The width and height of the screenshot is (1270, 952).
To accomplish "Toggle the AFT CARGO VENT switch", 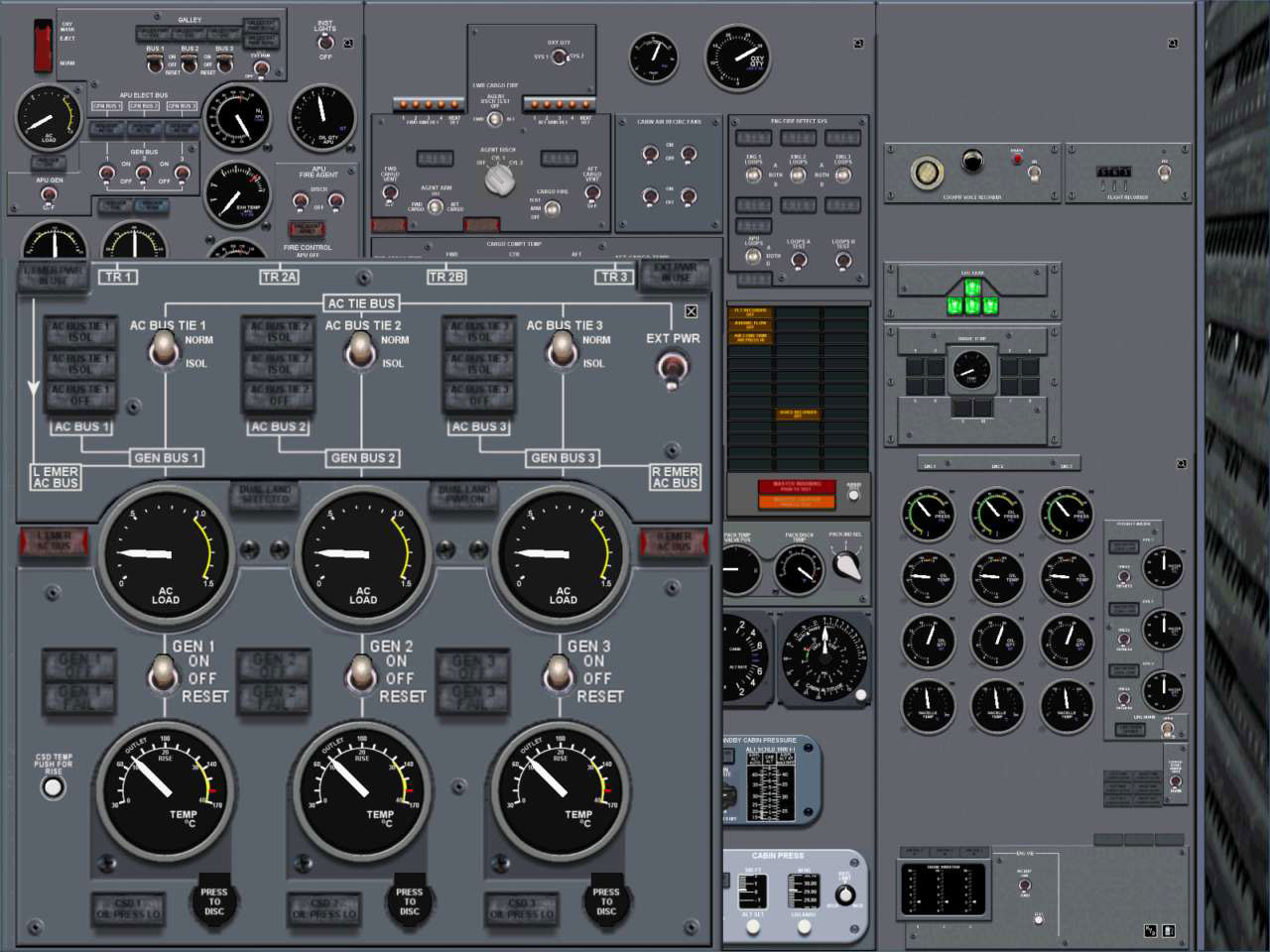I will click(x=591, y=193).
